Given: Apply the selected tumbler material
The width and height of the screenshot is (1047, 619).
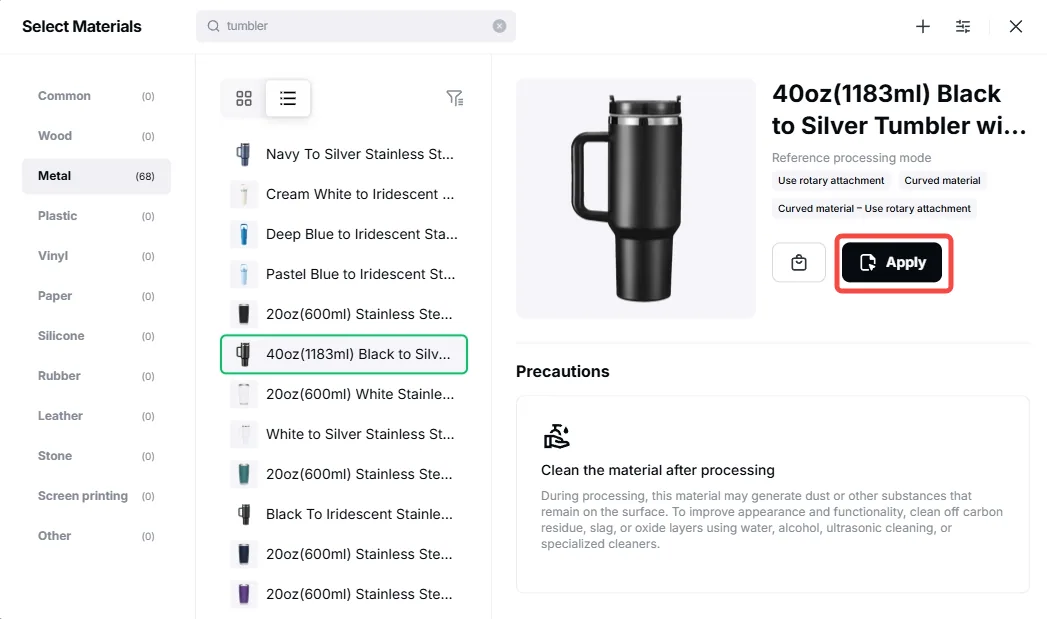Looking at the screenshot, I should pos(892,262).
